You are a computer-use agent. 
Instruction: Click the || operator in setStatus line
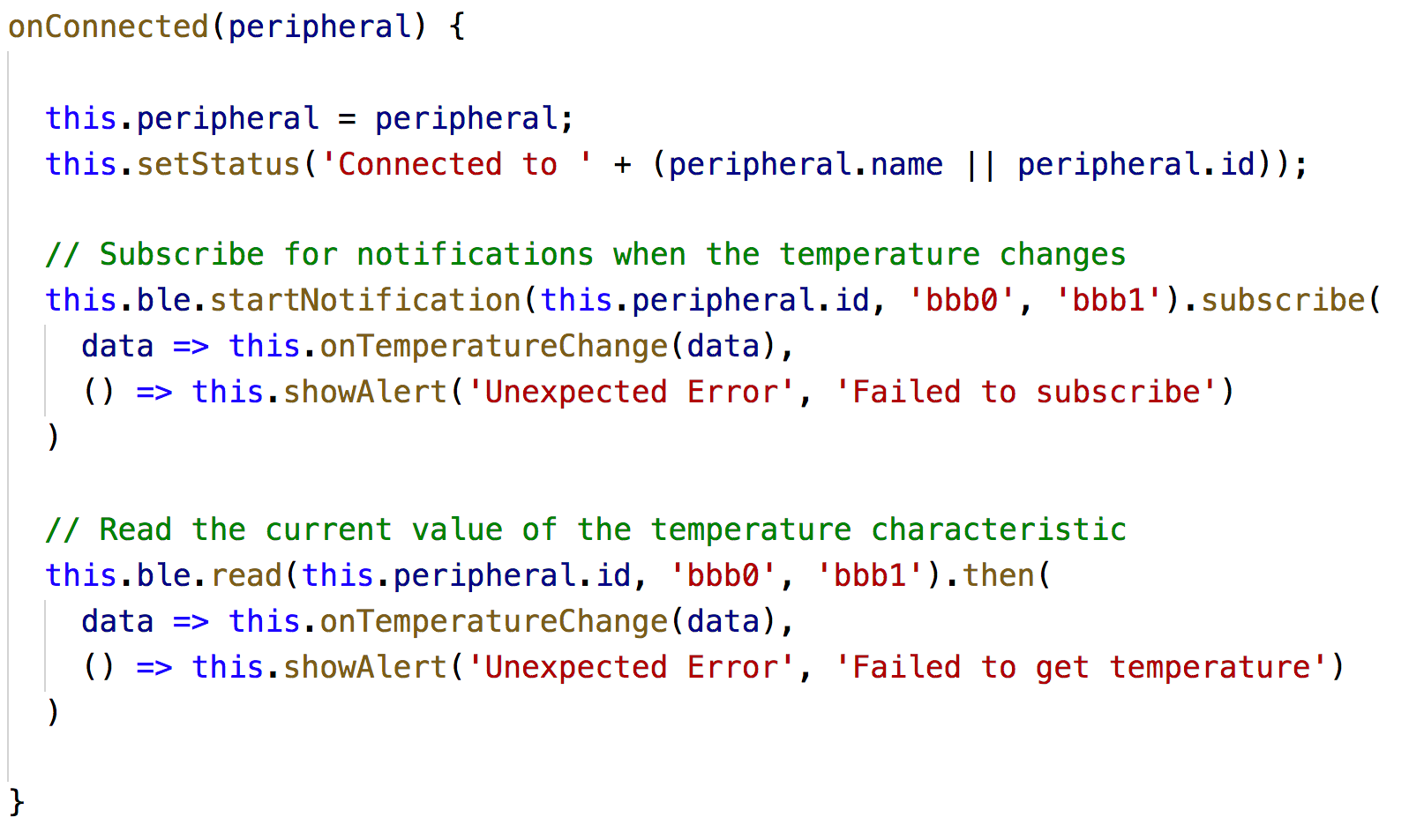pyautogui.click(x=980, y=164)
